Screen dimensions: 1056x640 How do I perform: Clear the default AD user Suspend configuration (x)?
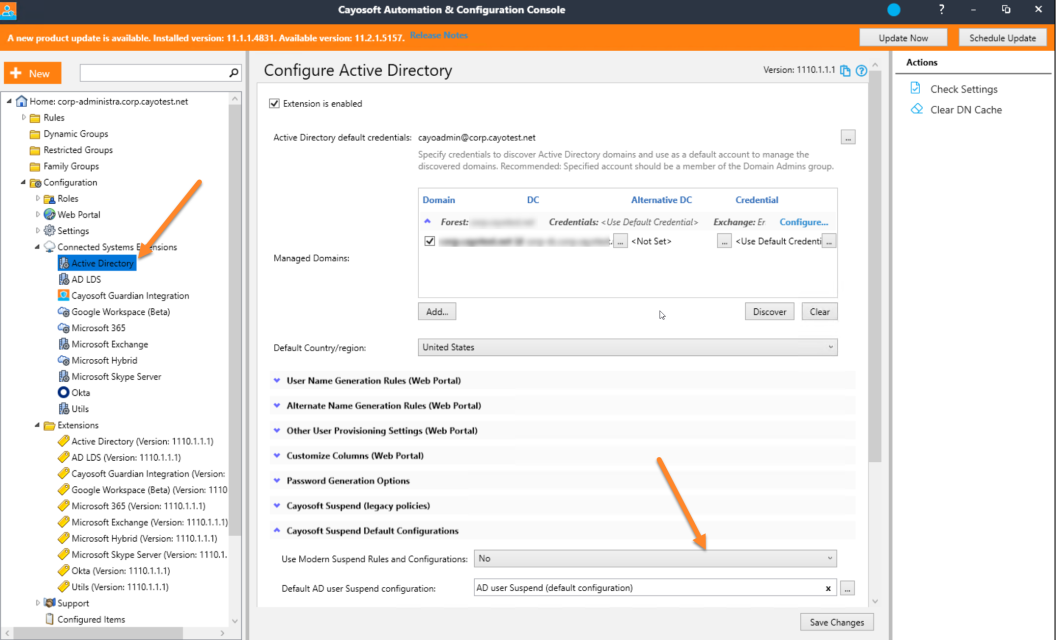click(x=828, y=588)
